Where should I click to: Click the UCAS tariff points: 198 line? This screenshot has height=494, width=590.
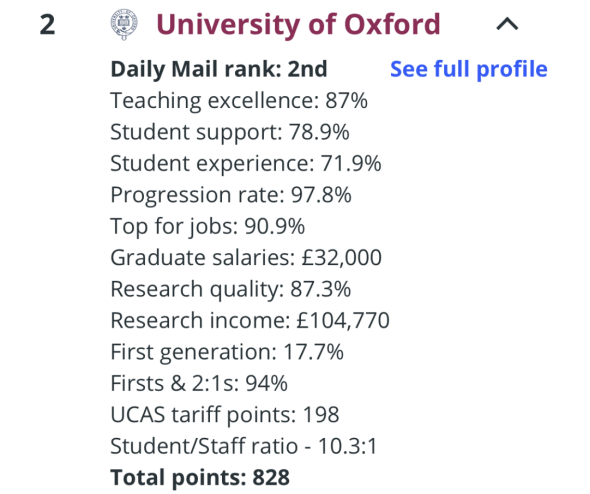(x=225, y=415)
